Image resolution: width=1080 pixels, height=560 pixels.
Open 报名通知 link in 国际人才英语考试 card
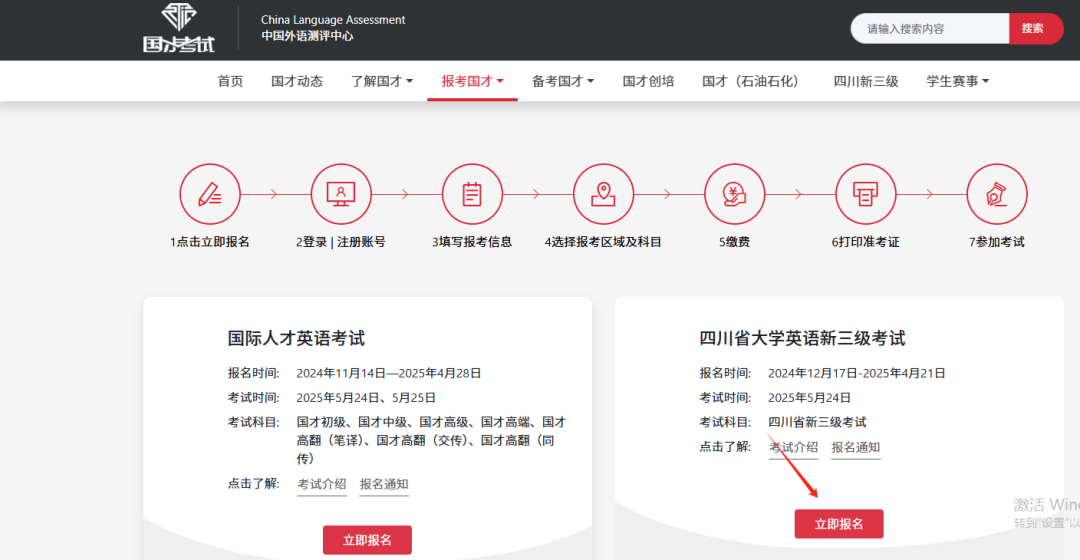(x=384, y=484)
